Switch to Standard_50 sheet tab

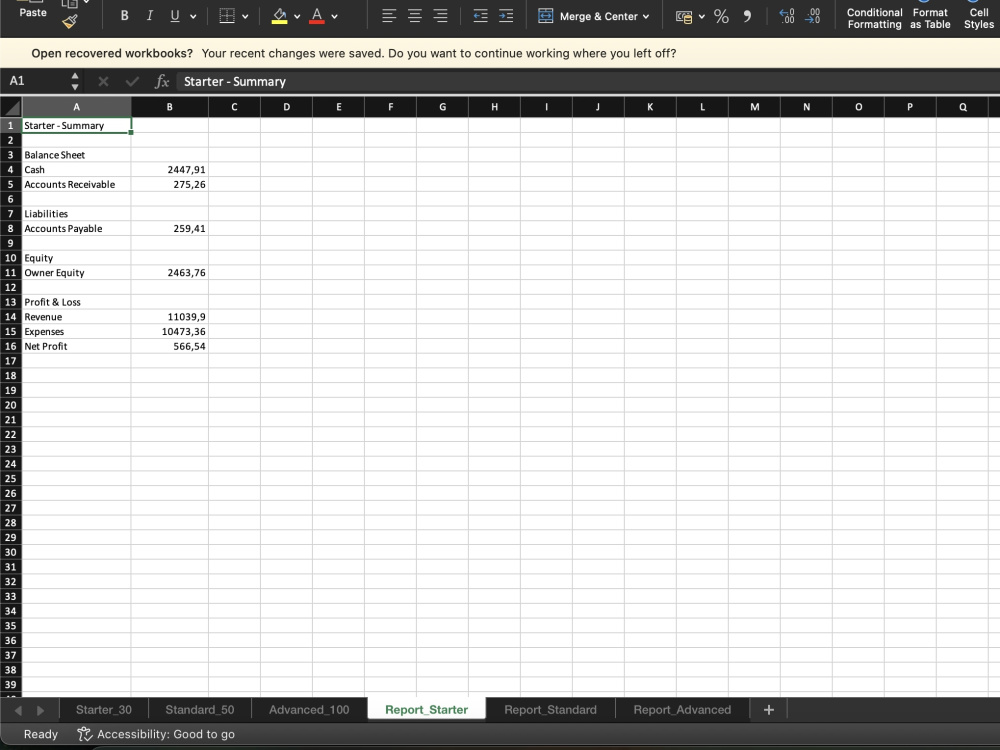coord(200,710)
